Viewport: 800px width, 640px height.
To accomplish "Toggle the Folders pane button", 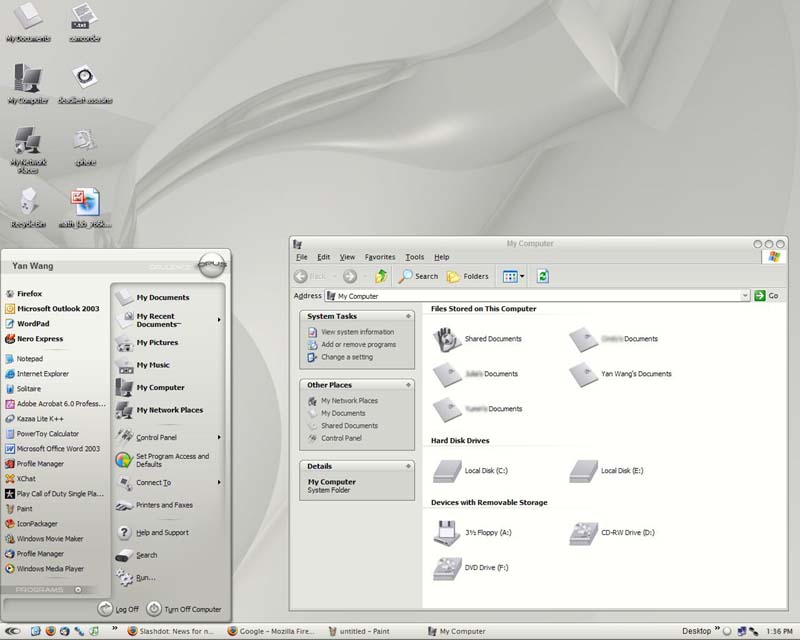I will click(x=468, y=276).
